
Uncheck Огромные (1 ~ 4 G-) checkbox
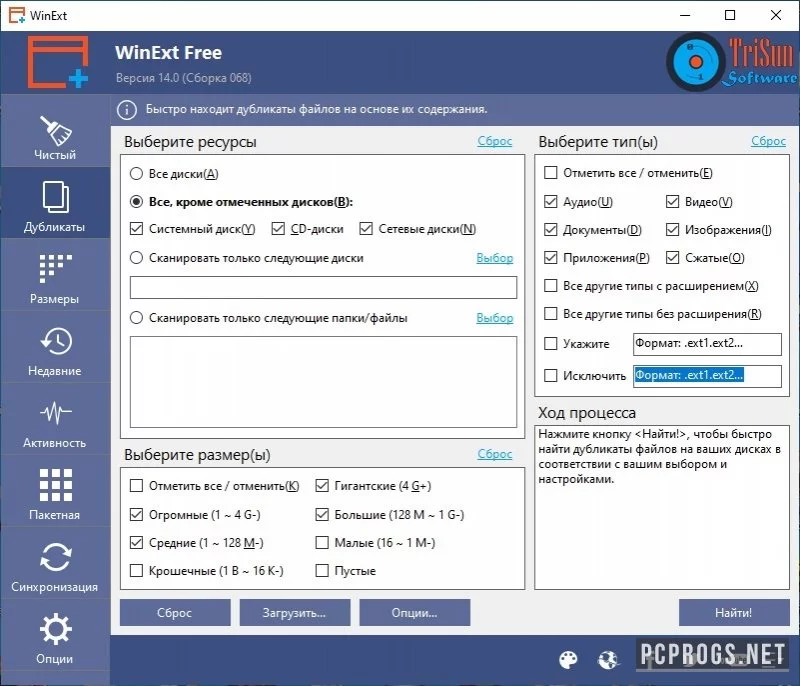click(136, 515)
